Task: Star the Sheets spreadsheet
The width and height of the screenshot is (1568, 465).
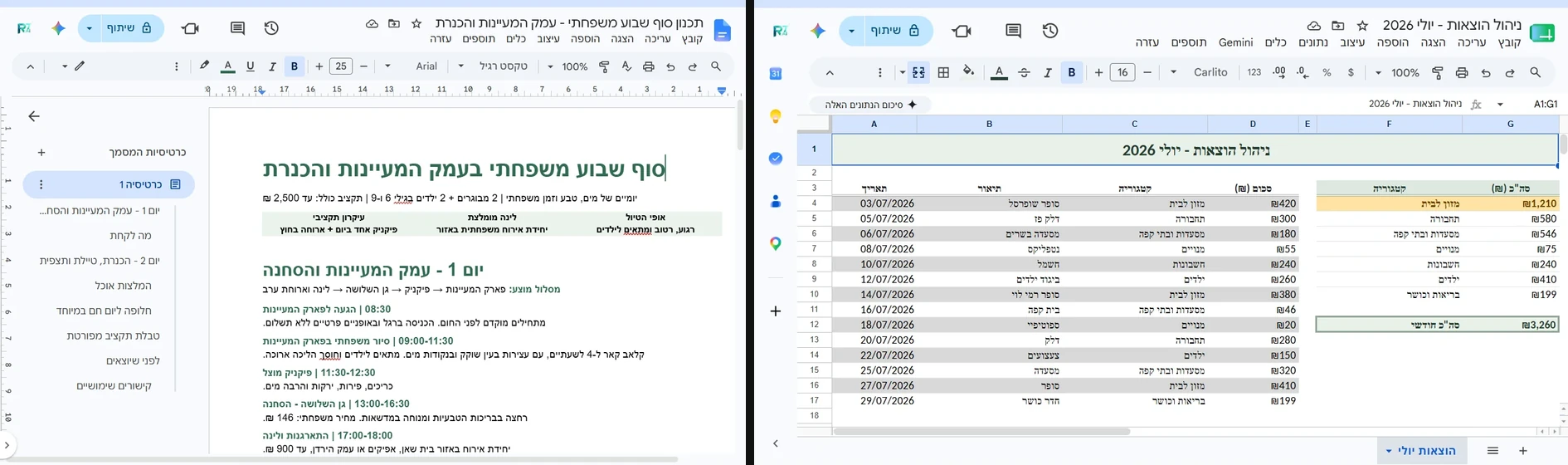Action: pyautogui.click(x=1362, y=27)
